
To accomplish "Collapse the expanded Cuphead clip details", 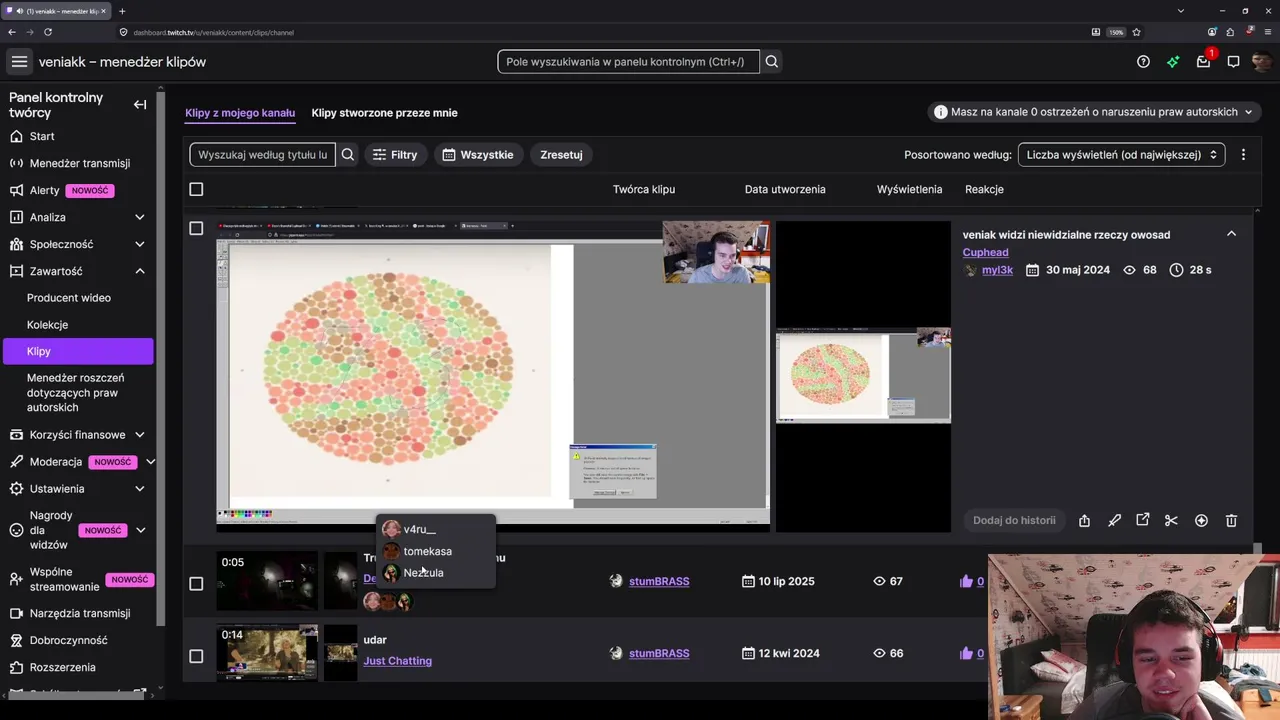I will point(1231,234).
